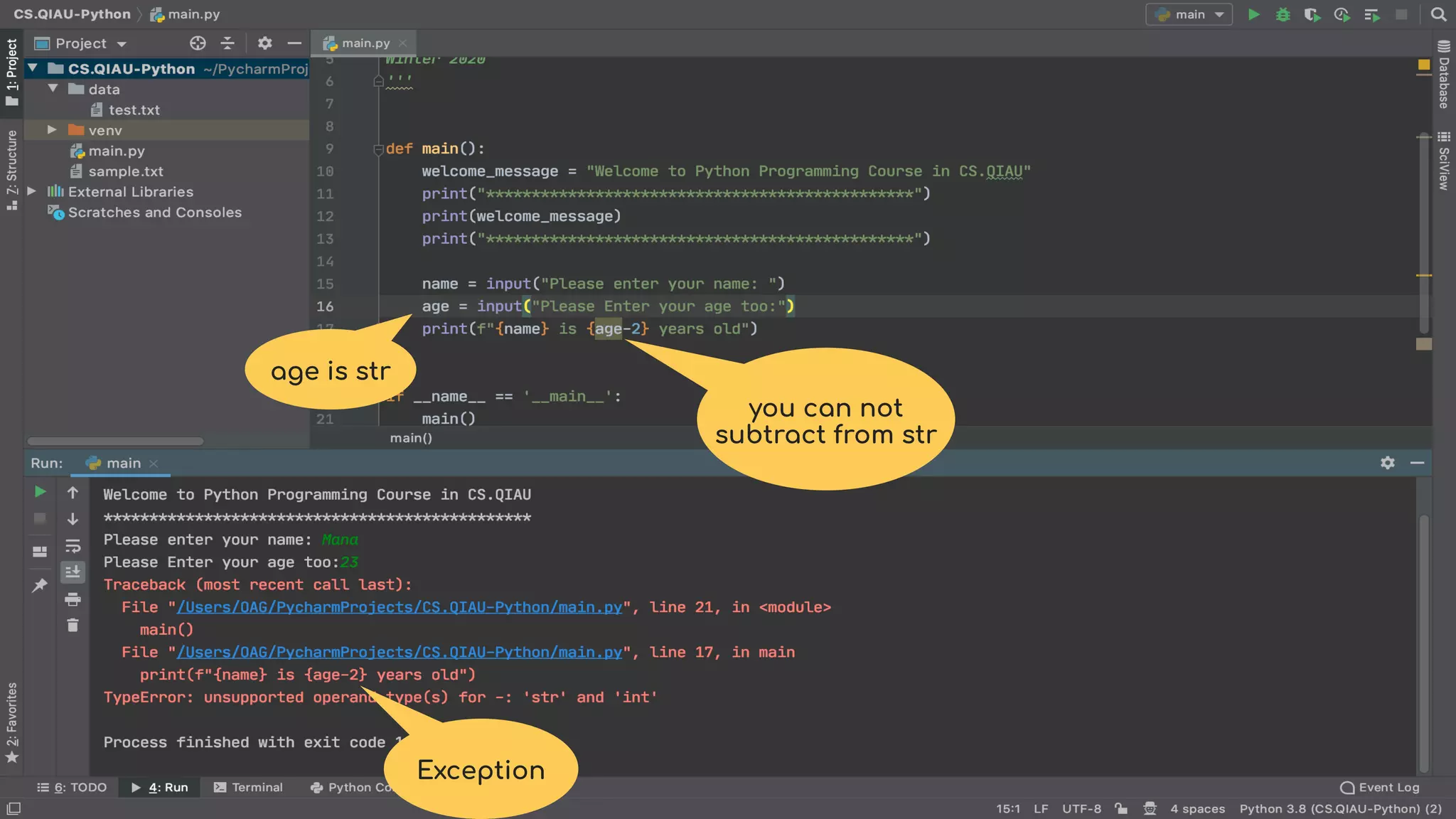Image resolution: width=1456 pixels, height=819 pixels.
Task: Click the Debug bug icon
Action: click(1283, 14)
